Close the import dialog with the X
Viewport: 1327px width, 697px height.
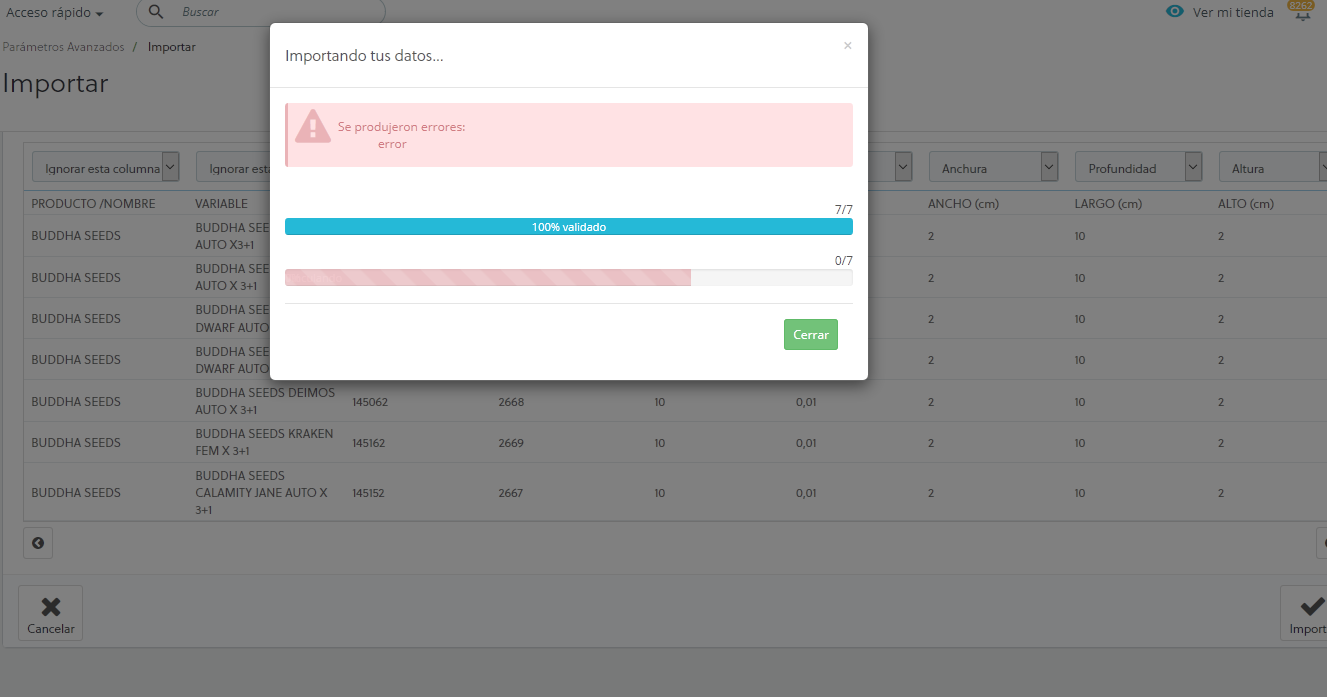[847, 46]
